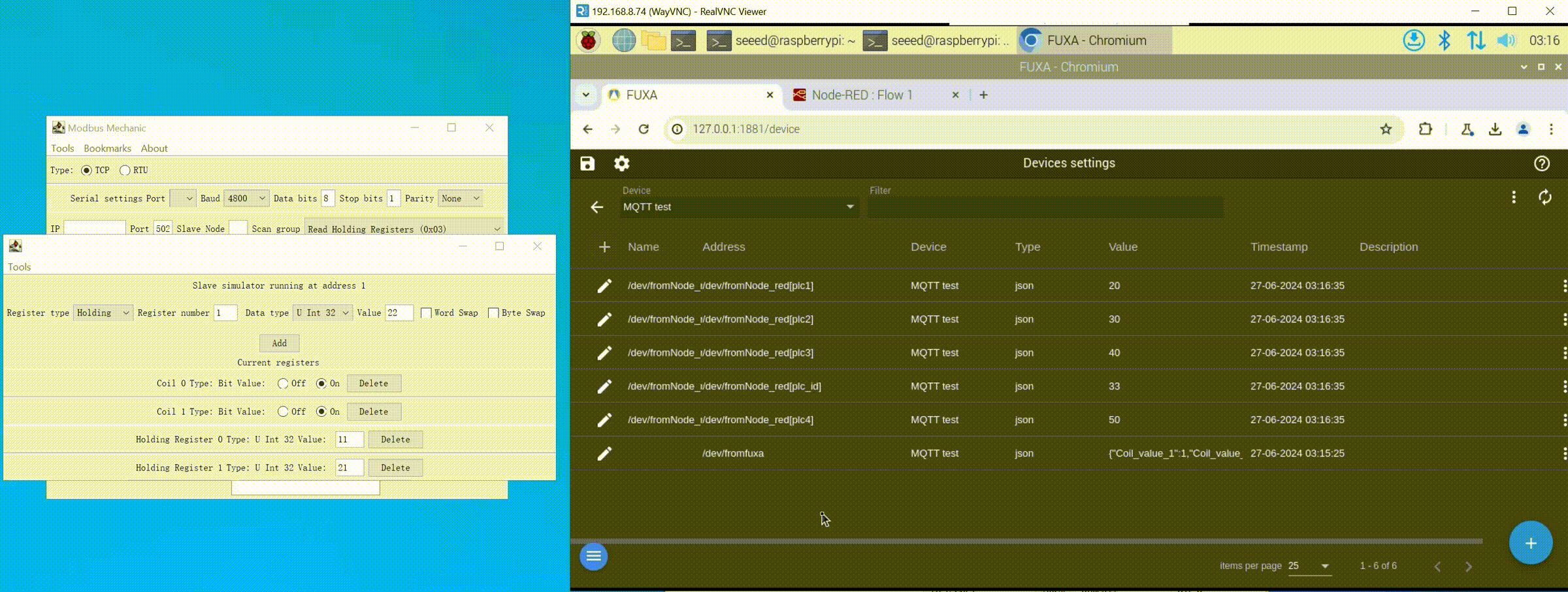Go back using the devices arrow
Screen dimensions: 1568x592
pos(596,207)
